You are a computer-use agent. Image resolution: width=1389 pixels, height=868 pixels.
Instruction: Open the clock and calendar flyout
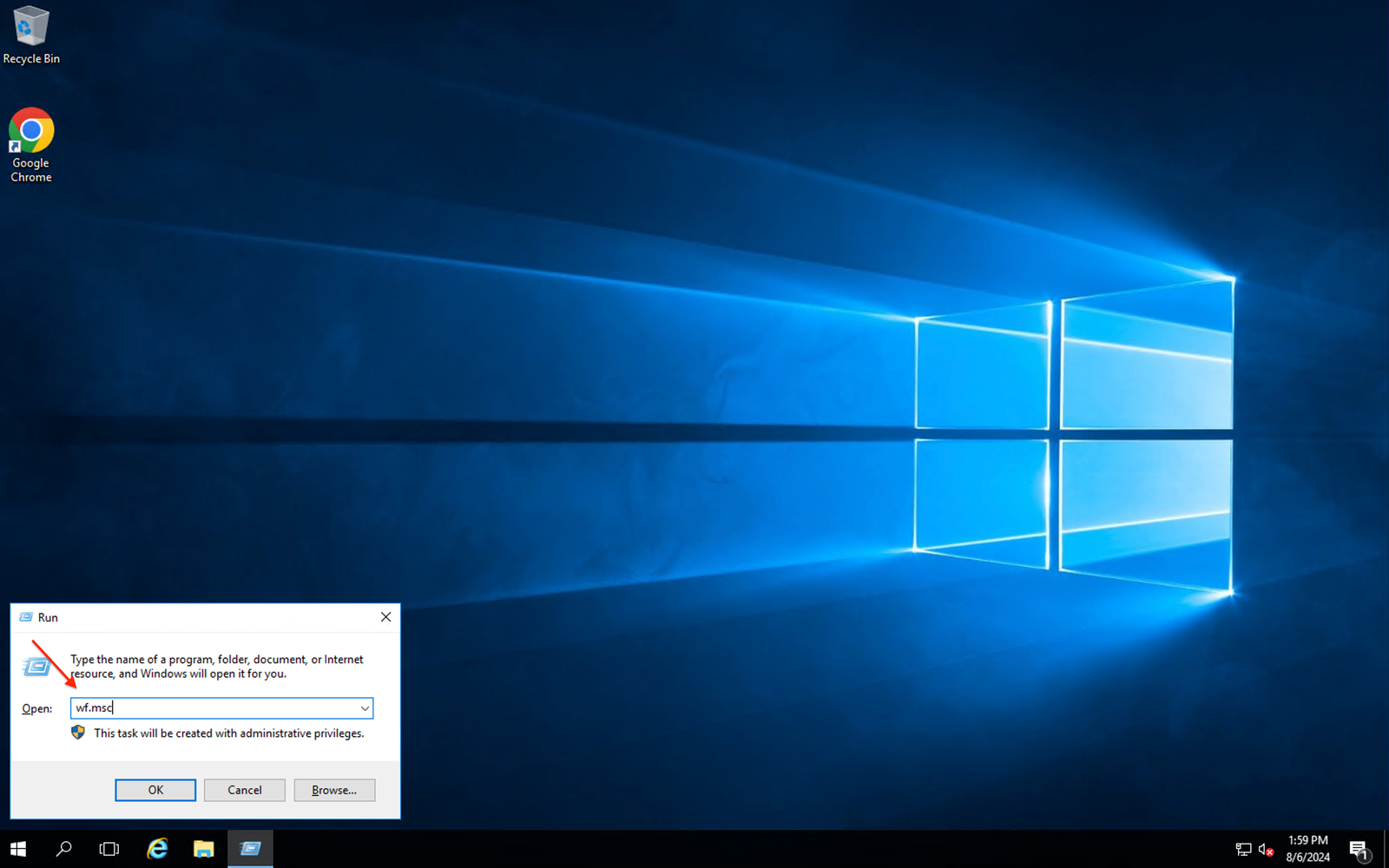(1307, 848)
